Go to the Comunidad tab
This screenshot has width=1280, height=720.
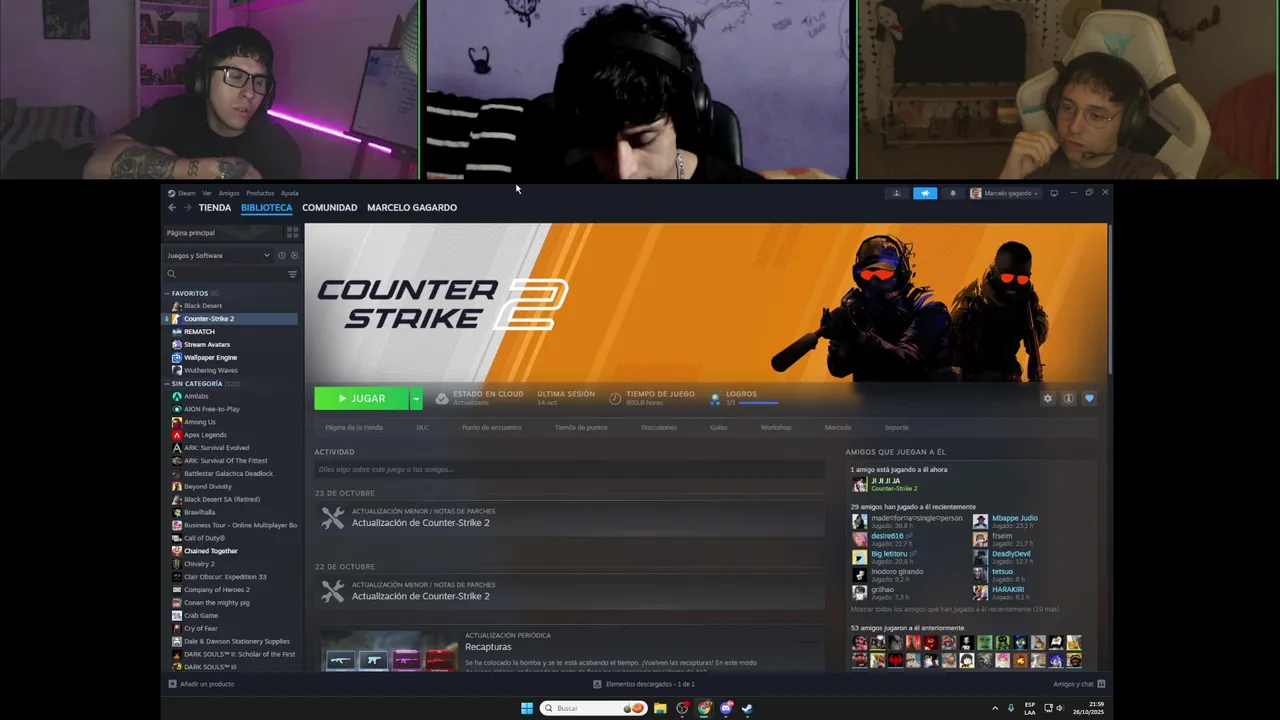coord(329,208)
